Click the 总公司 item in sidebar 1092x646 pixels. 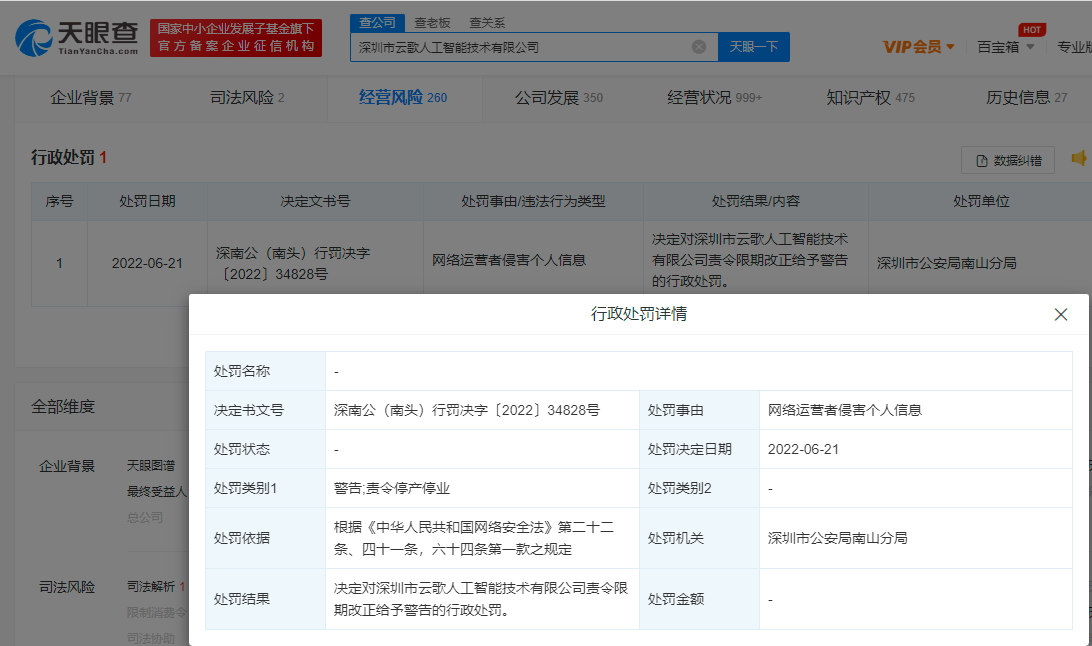[x=145, y=517]
